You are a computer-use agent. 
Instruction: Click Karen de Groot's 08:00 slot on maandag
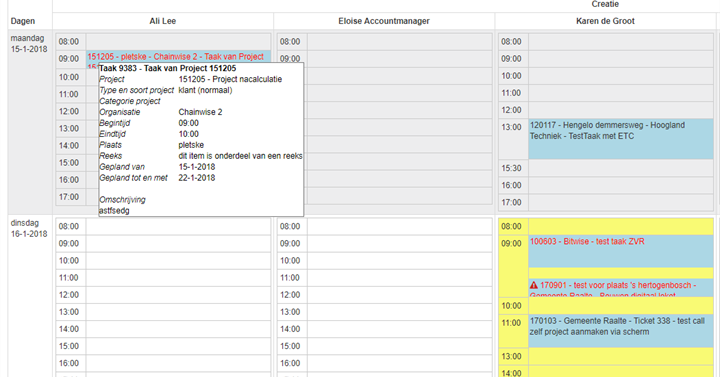[x=621, y=42]
